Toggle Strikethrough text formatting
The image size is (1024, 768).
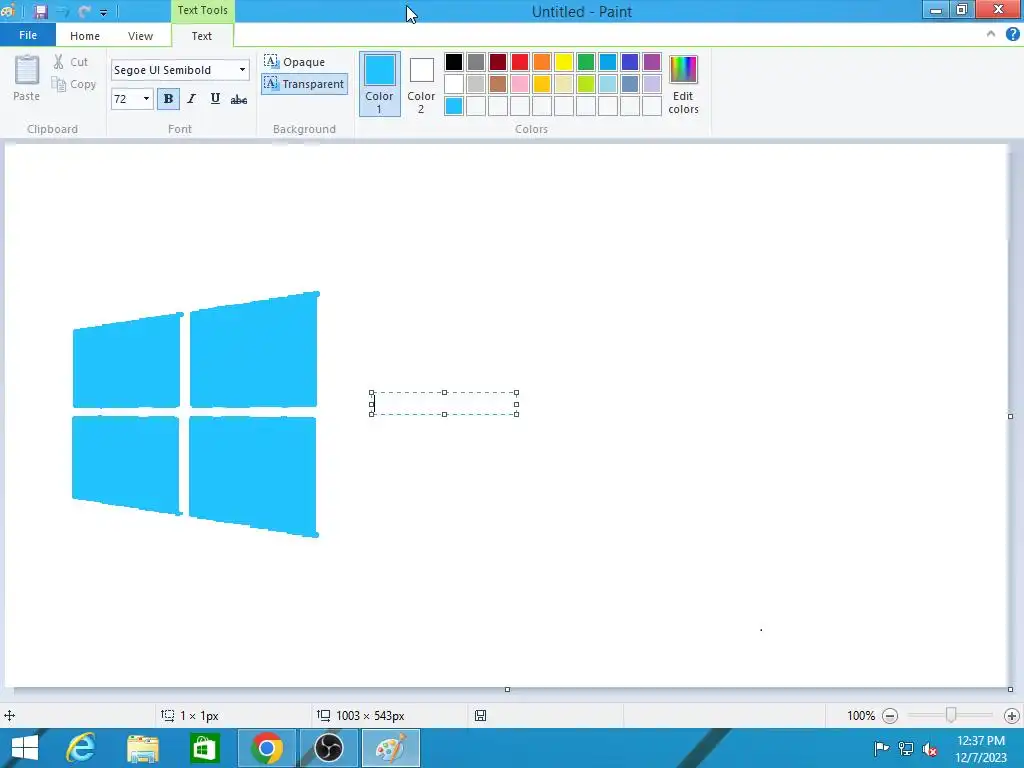[239, 99]
